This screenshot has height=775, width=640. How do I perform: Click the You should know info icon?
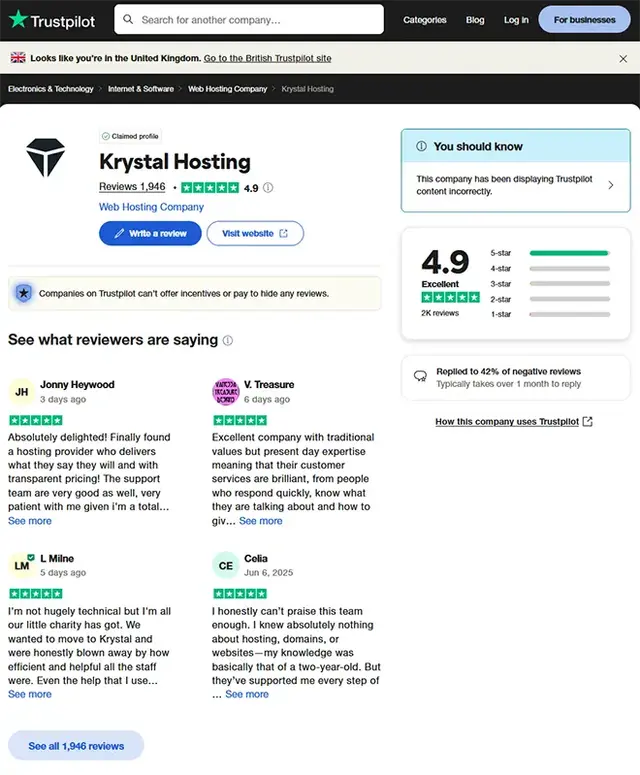tap(421, 146)
